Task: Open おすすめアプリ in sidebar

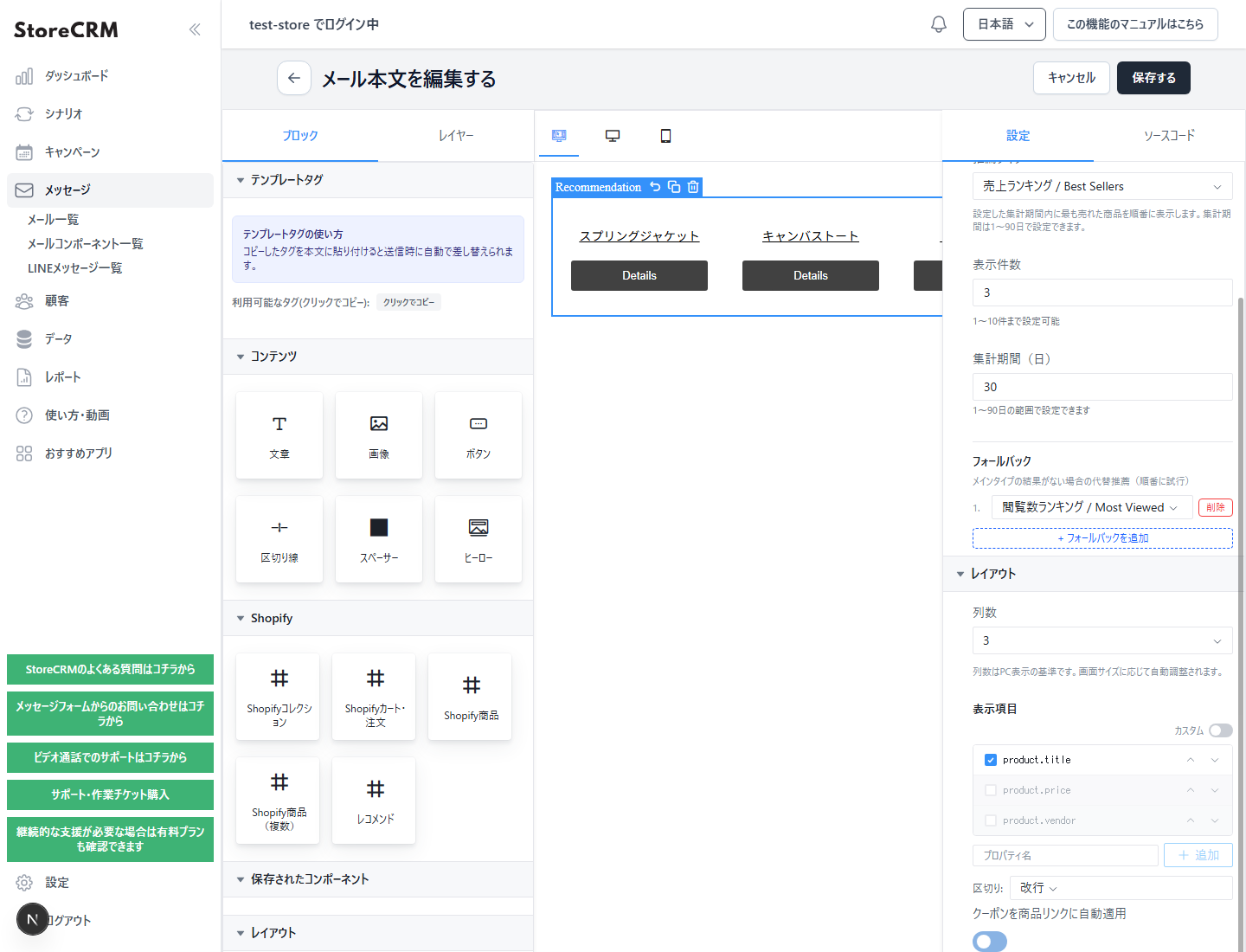Action: tap(110, 453)
